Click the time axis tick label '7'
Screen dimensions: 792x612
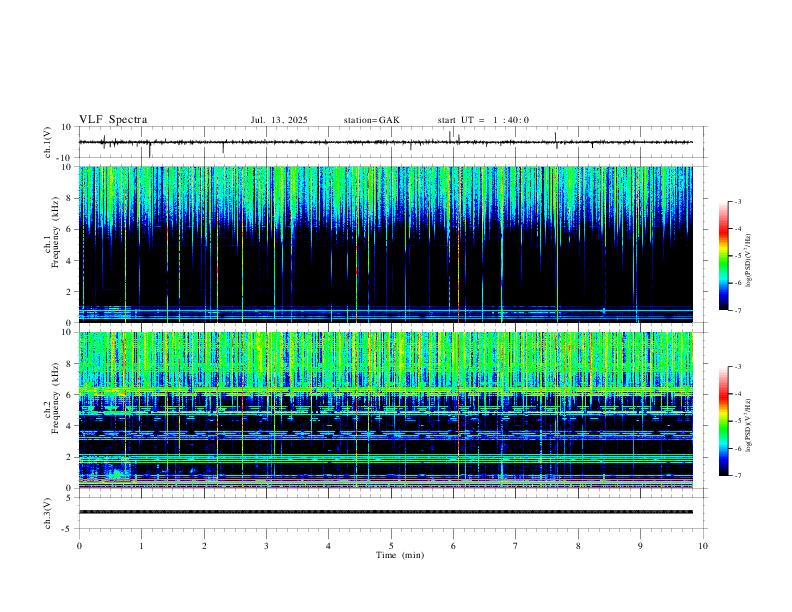(516, 546)
